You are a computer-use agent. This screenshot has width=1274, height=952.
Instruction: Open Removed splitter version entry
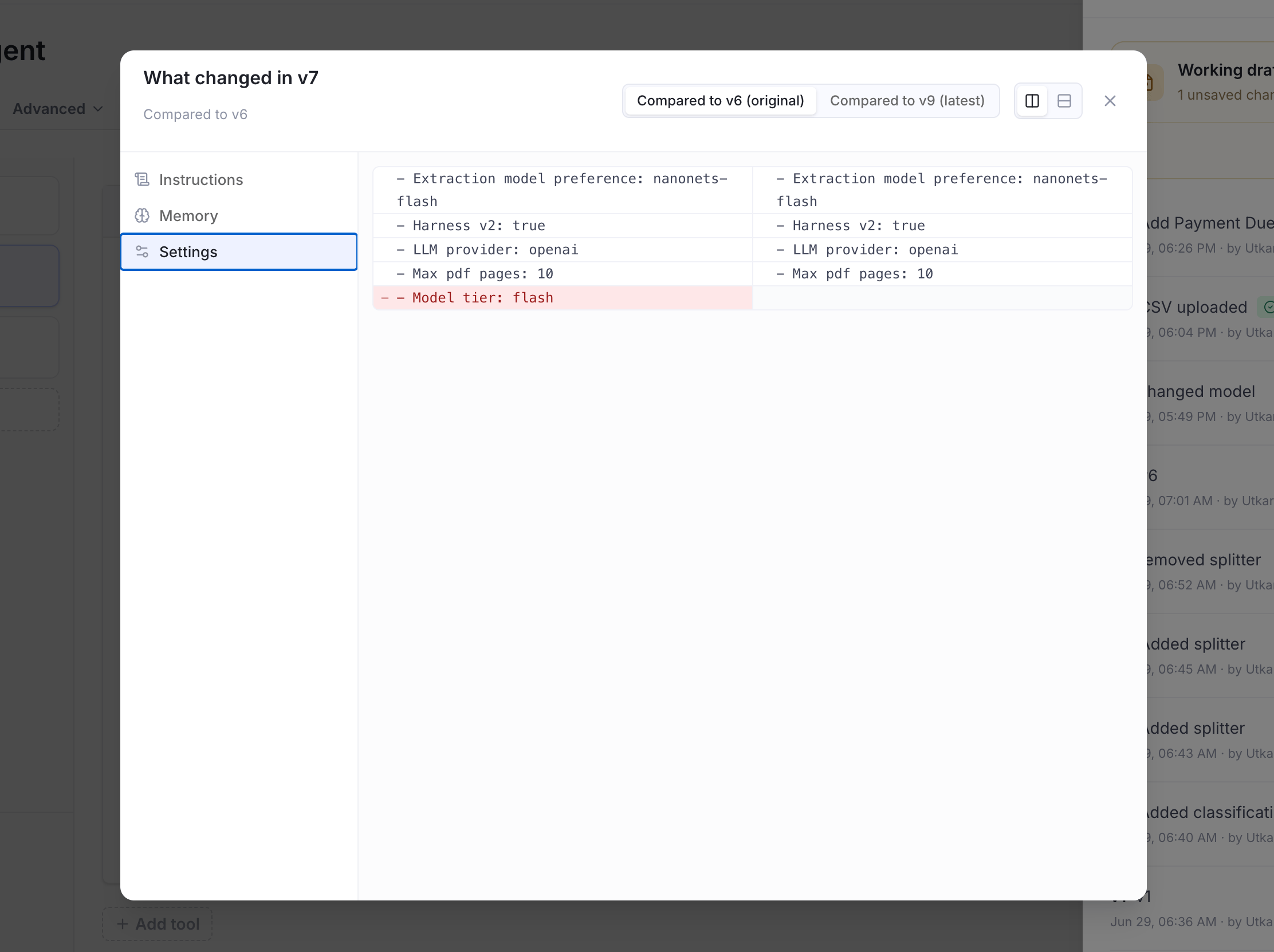click(x=1209, y=571)
